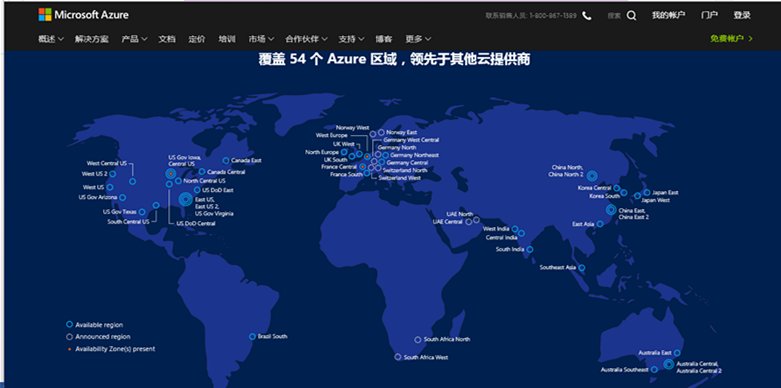Click the Korea South label
The height and width of the screenshot is (388, 781).
coord(605,196)
